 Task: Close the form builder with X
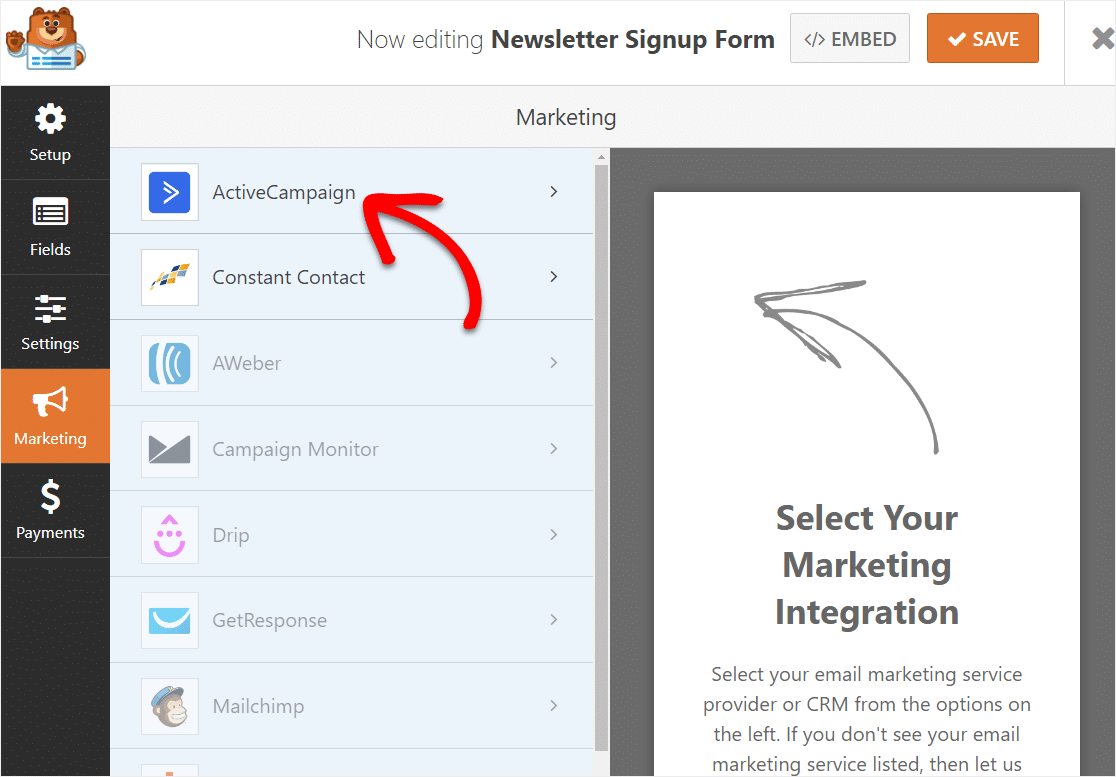click(x=1102, y=38)
